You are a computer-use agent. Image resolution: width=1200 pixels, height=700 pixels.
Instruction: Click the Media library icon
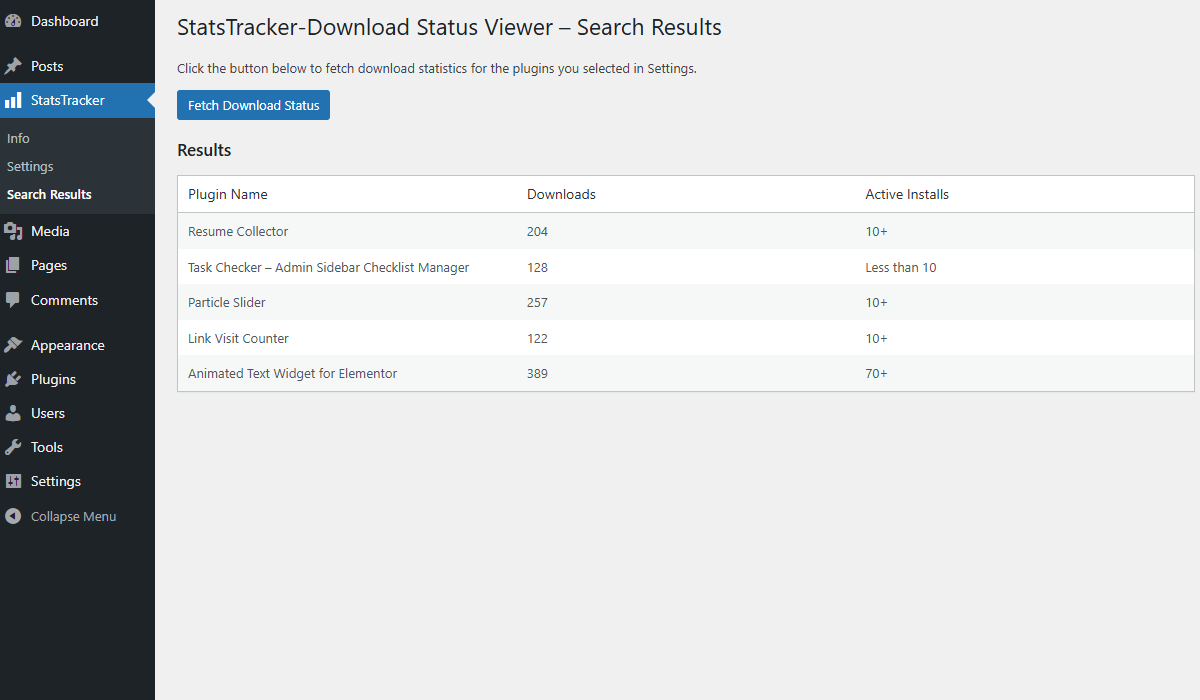pyautogui.click(x=13, y=231)
